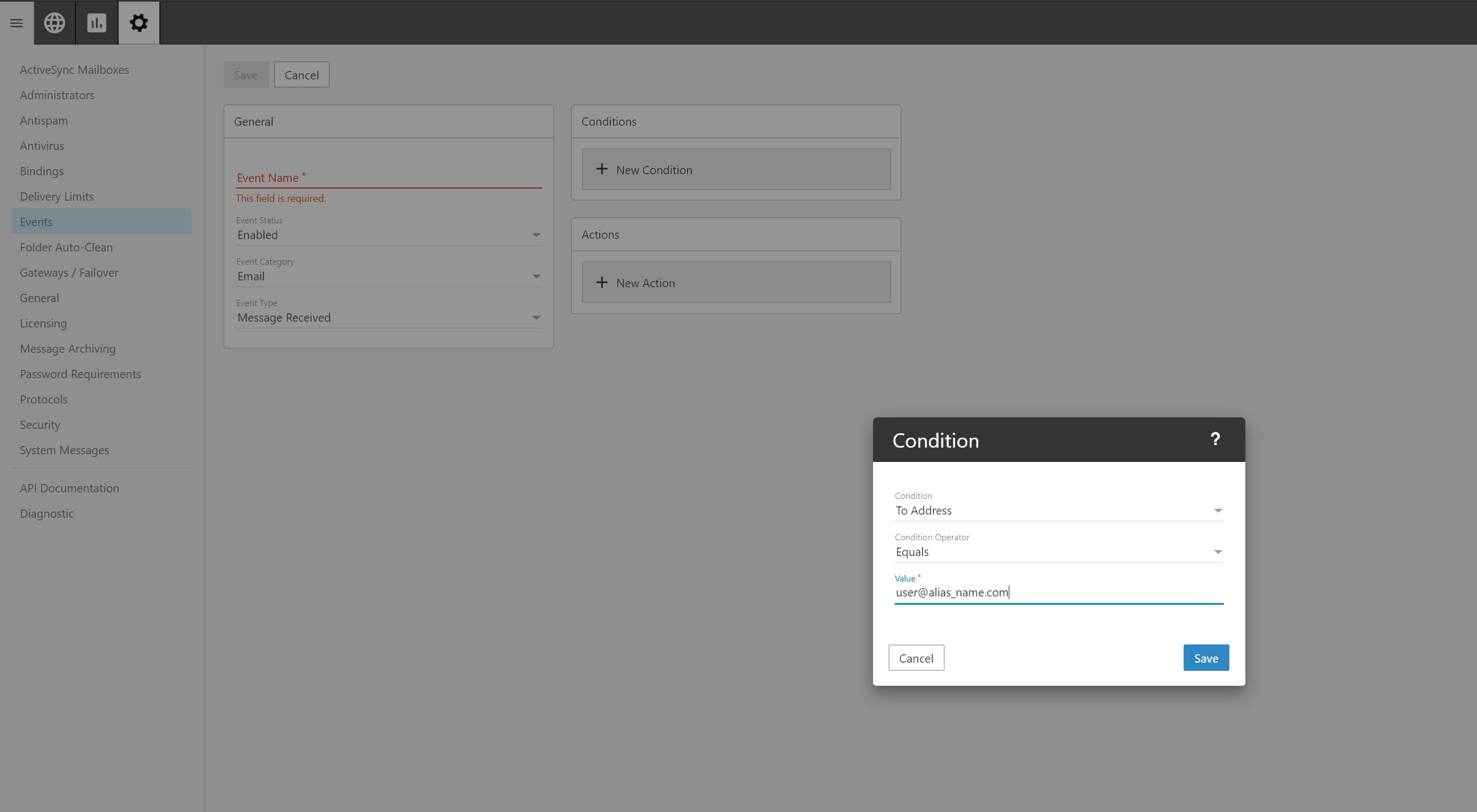1477x812 pixels.
Task: Expand the Condition dropdown showing To Address
Action: coord(1058,510)
